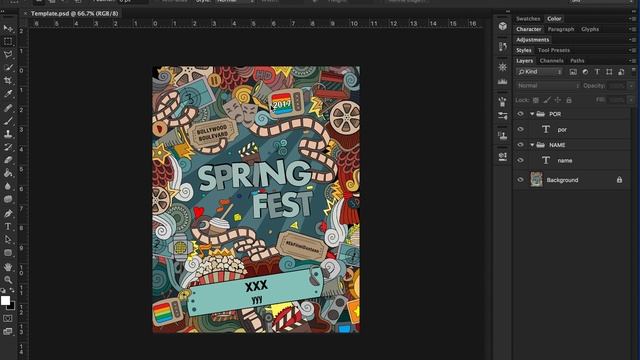Open the Opacity slider arrow
The height and width of the screenshot is (360, 640).
pyautogui.click(x=631, y=86)
